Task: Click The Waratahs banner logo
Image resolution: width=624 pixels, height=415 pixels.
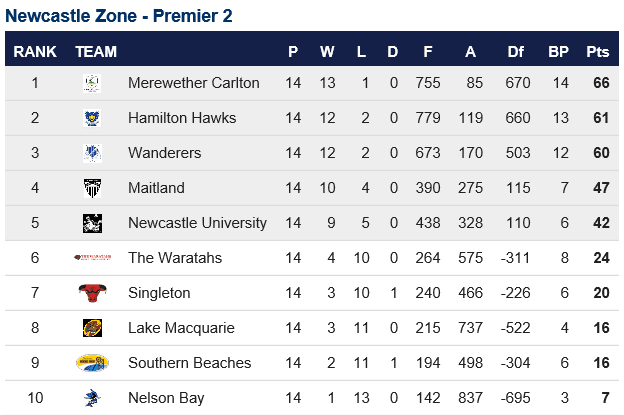Action: [92, 257]
